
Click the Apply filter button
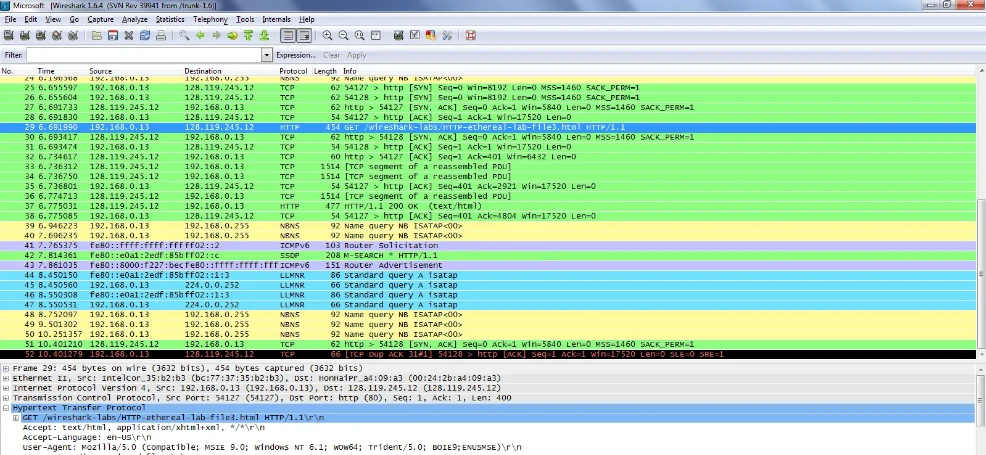pyautogui.click(x=357, y=55)
